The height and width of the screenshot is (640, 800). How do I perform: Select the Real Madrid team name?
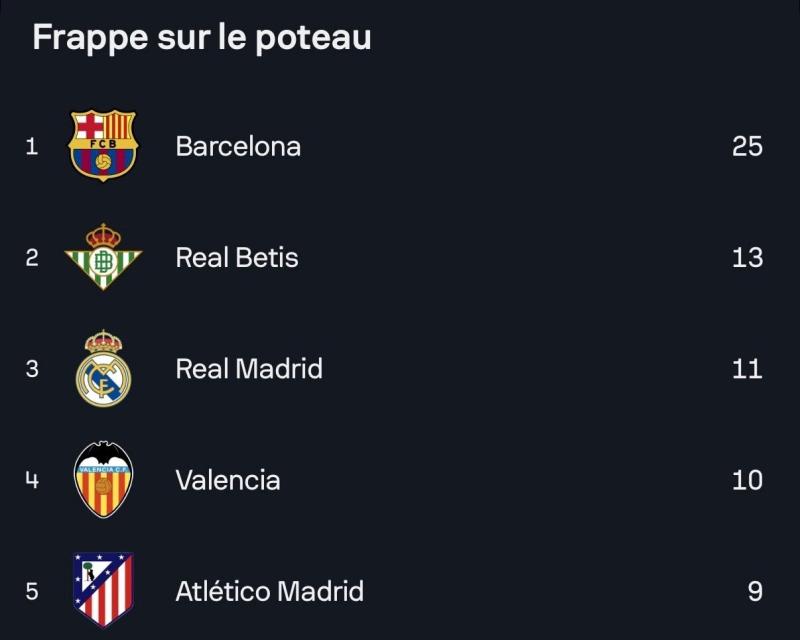click(249, 368)
